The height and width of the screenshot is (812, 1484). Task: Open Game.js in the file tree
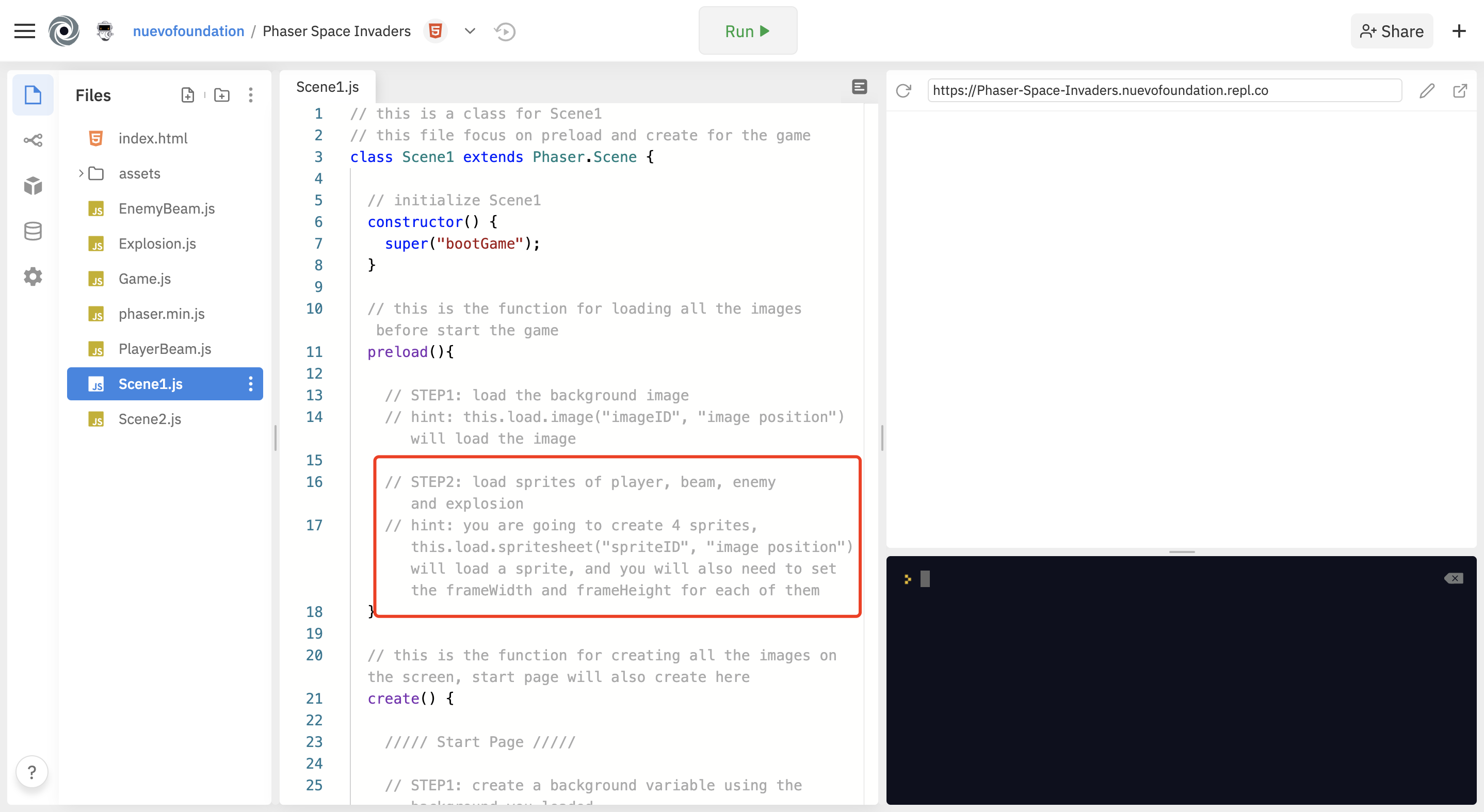pyautogui.click(x=144, y=279)
